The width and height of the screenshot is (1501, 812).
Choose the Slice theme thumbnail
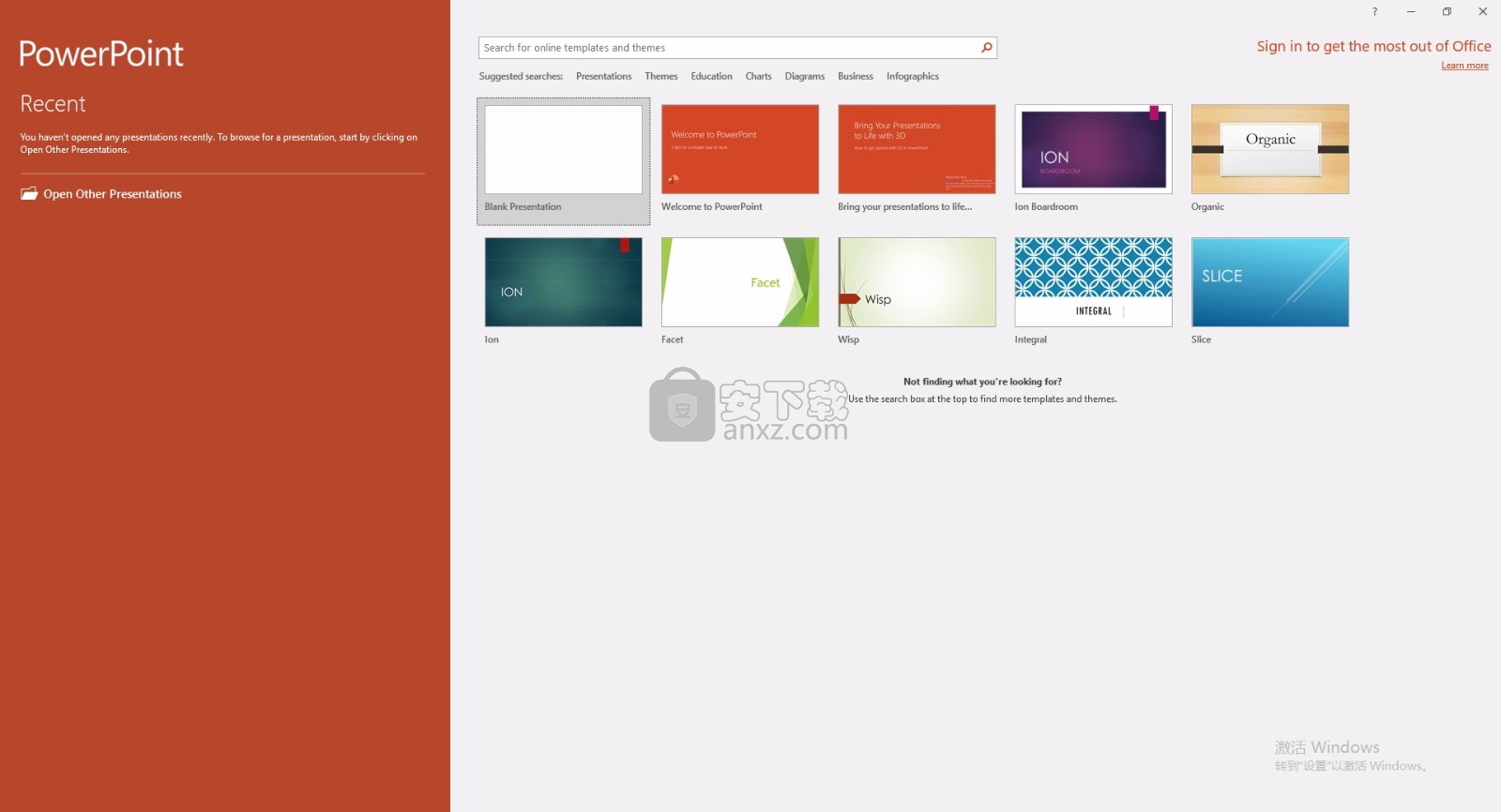[1269, 282]
